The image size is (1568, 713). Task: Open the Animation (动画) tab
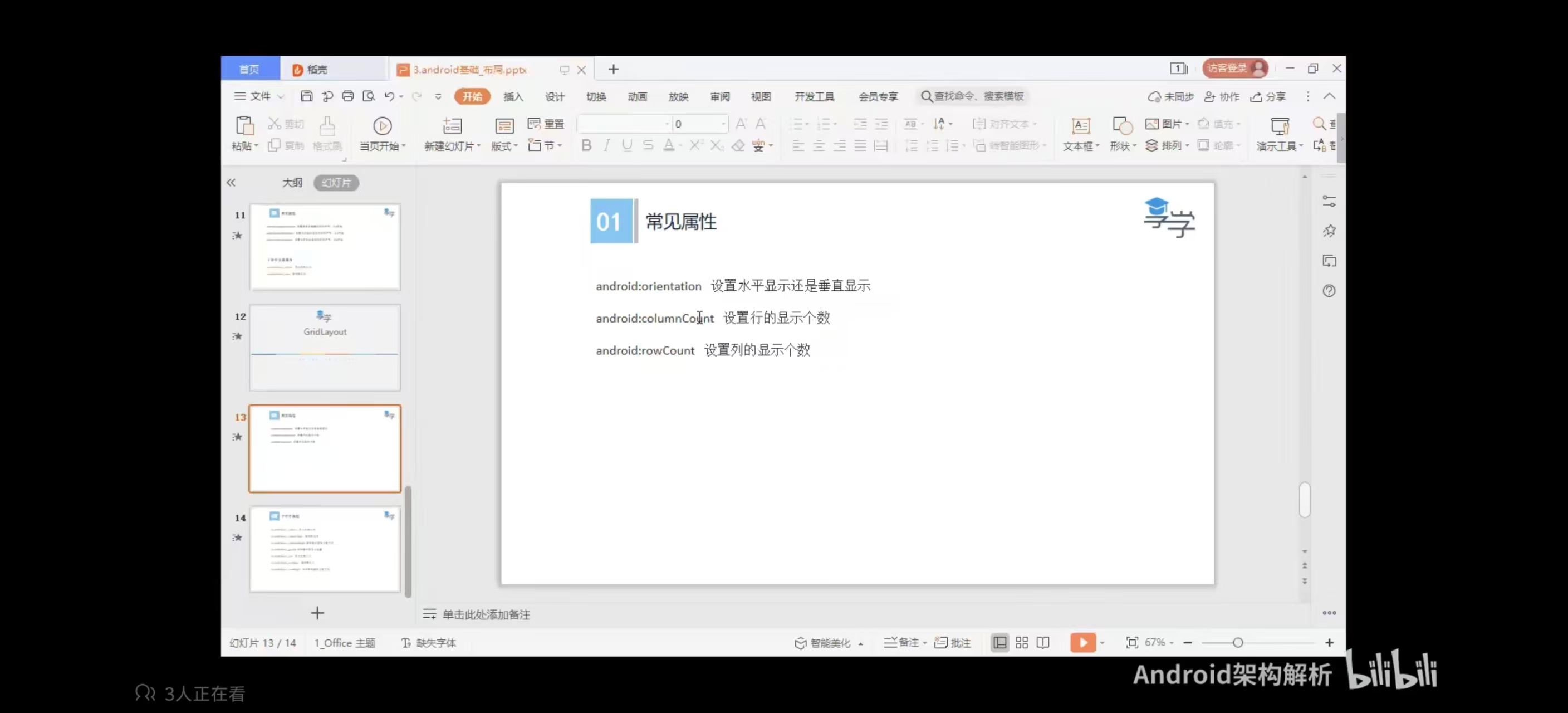638,96
